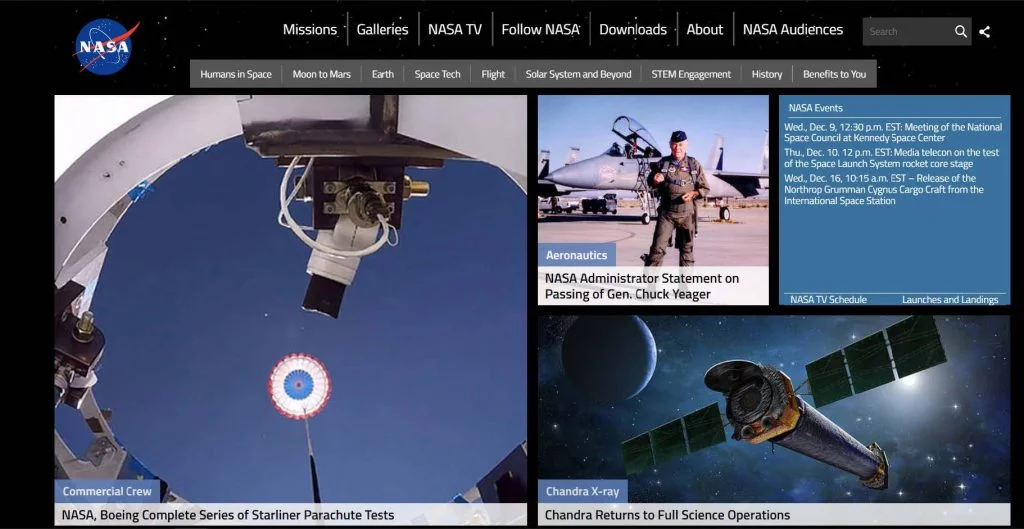
Task: Open the Missions menu
Action: click(x=309, y=29)
